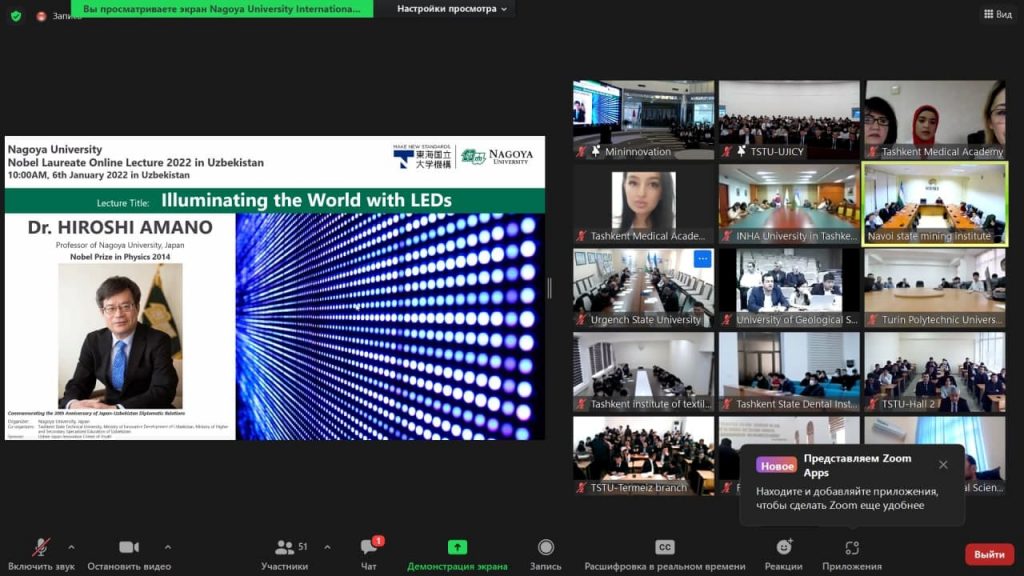Screen dimensions: 1024x576
Task: Click the green encryption shield icon
Action: coord(16,16)
